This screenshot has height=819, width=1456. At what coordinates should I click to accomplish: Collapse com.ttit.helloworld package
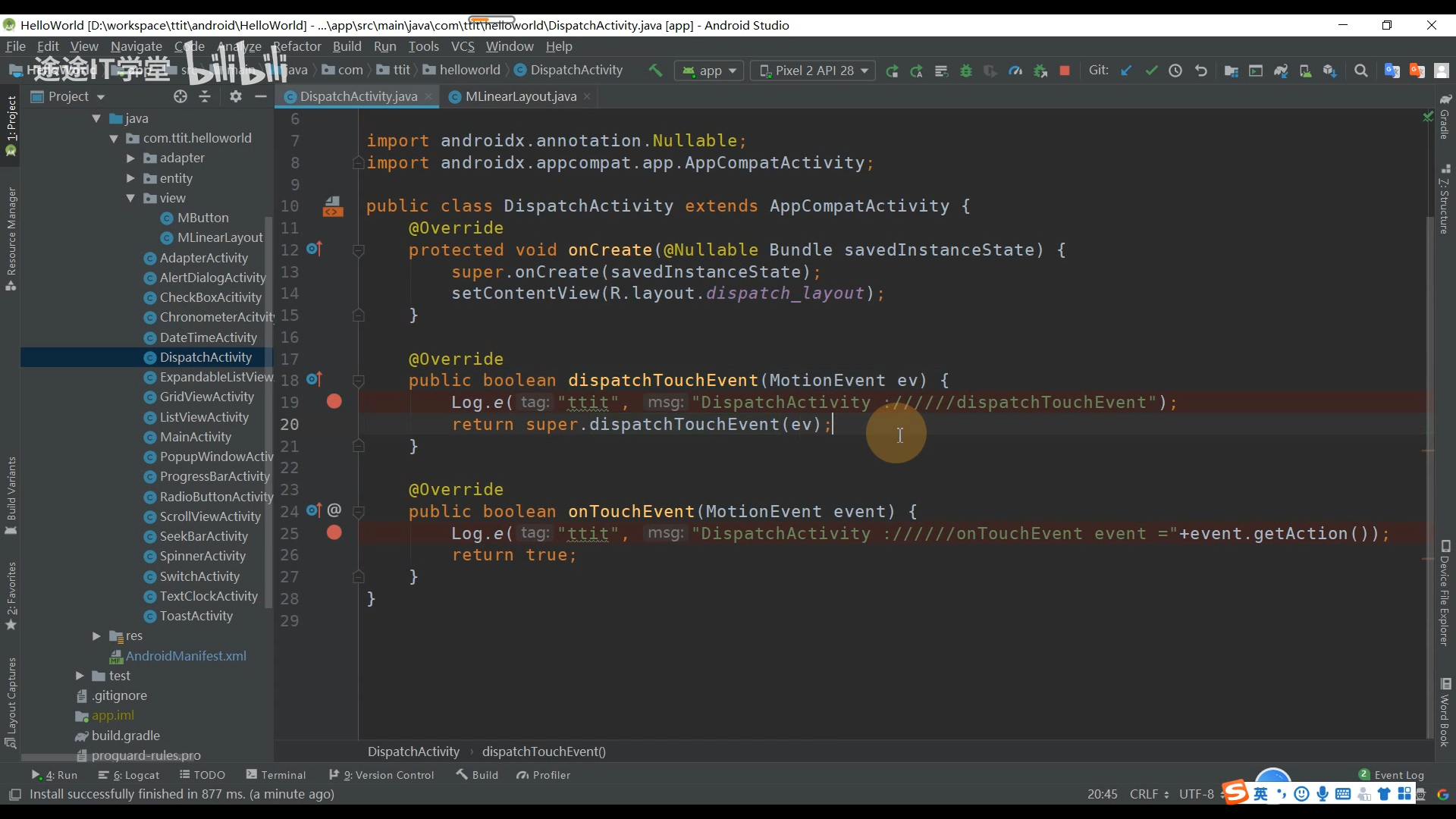pos(114,139)
